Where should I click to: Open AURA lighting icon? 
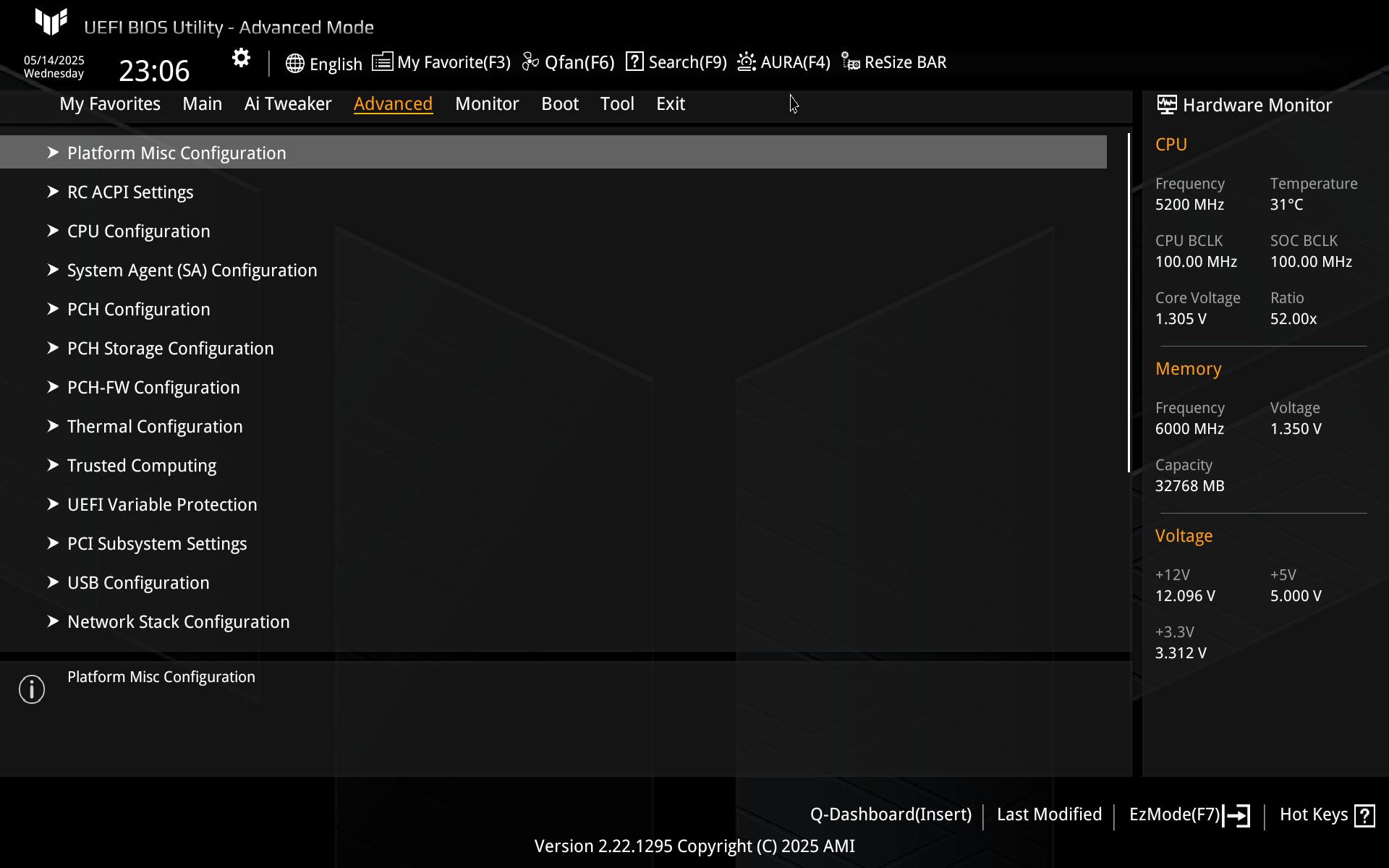click(746, 62)
